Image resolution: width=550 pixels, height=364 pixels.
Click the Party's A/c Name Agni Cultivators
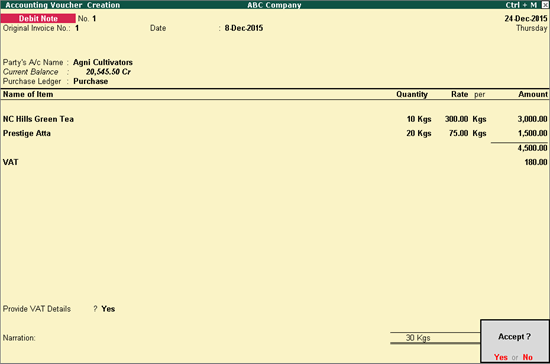[103, 62]
